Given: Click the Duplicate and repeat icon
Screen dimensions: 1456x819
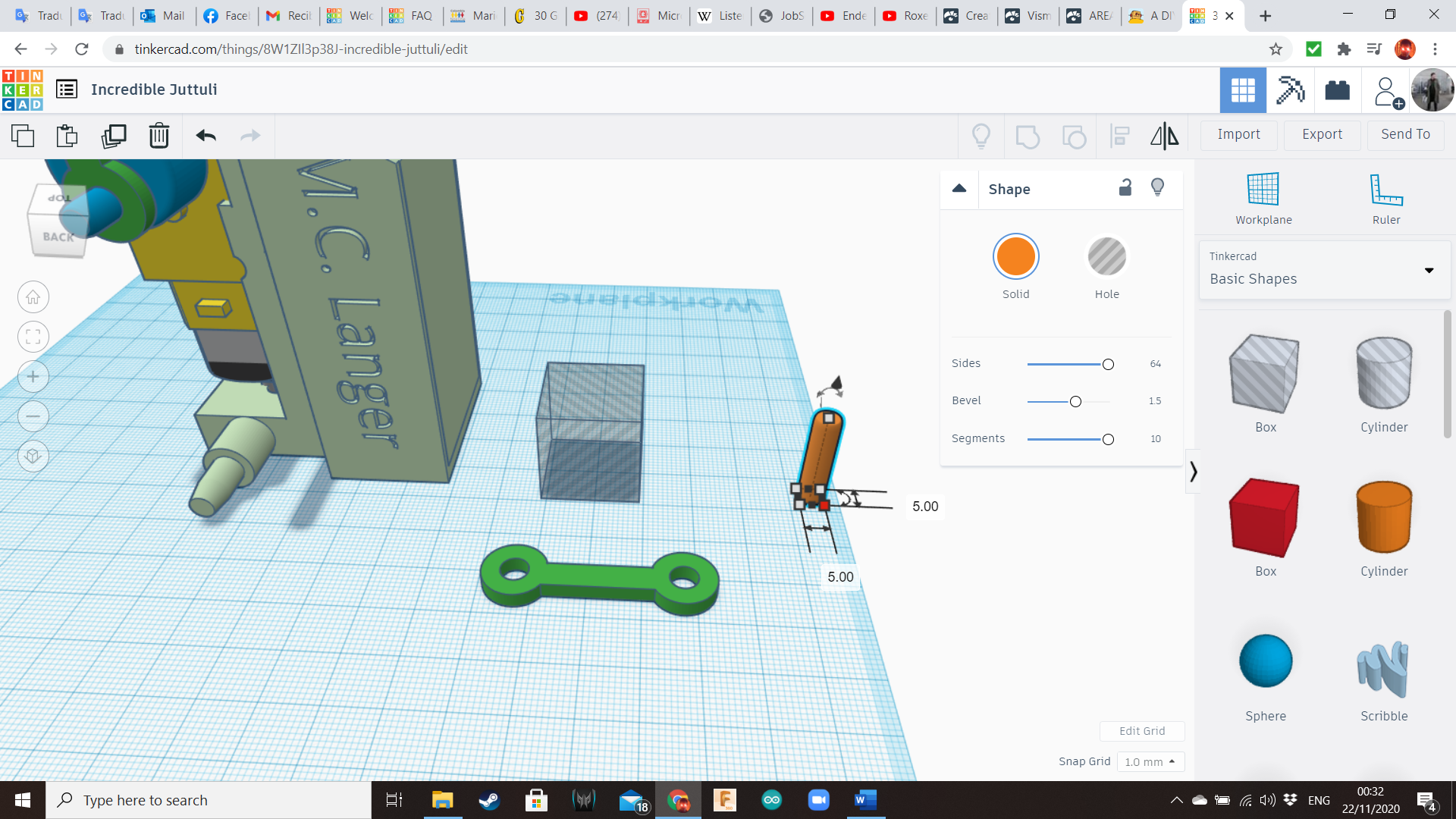Looking at the screenshot, I should coord(114,136).
